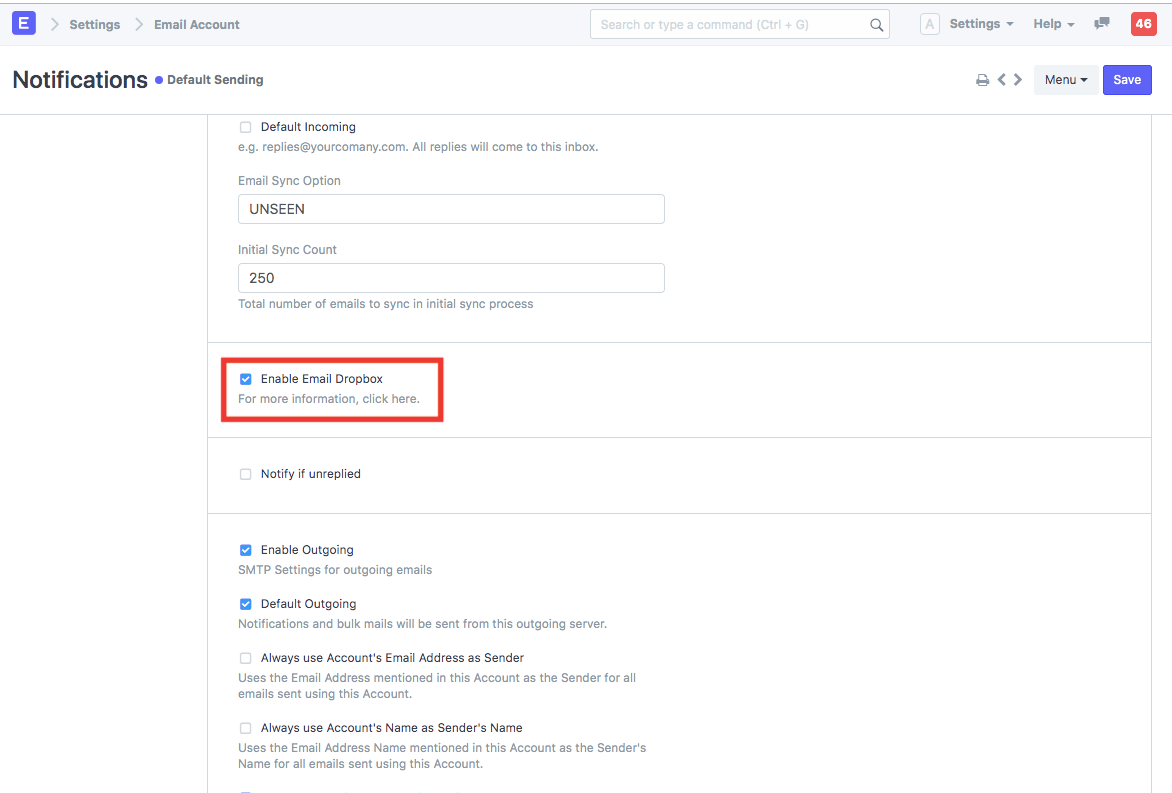This screenshot has height=793, width=1172.
Task: Click the Initial Sync Count input field
Action: pos(450,277)
